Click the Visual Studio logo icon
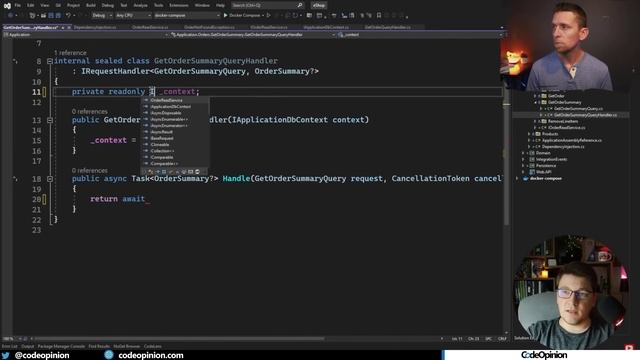The width and height of the screenshot is (640, 360). (7, 5)
